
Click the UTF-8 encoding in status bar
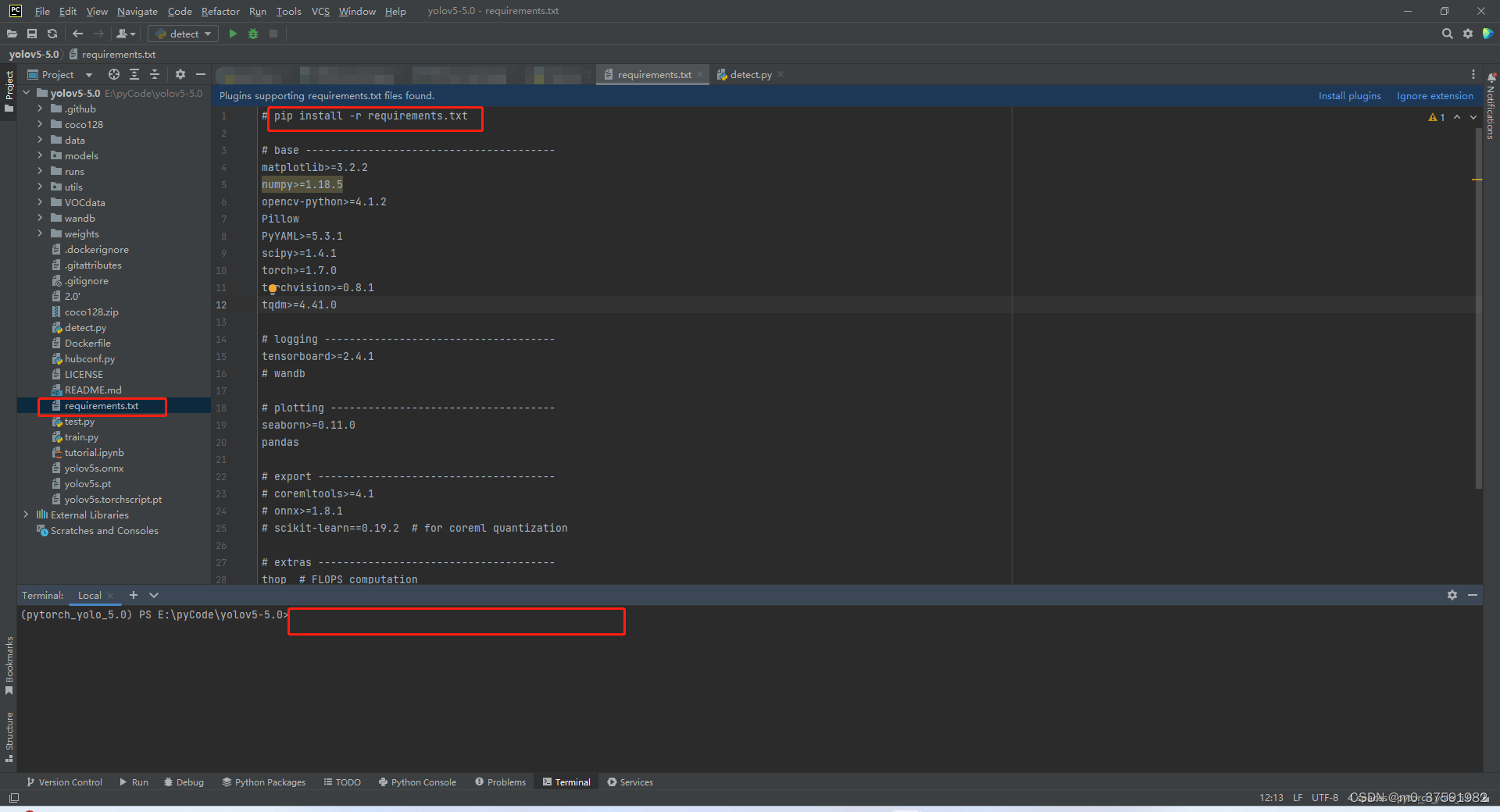coord(1324,797)
